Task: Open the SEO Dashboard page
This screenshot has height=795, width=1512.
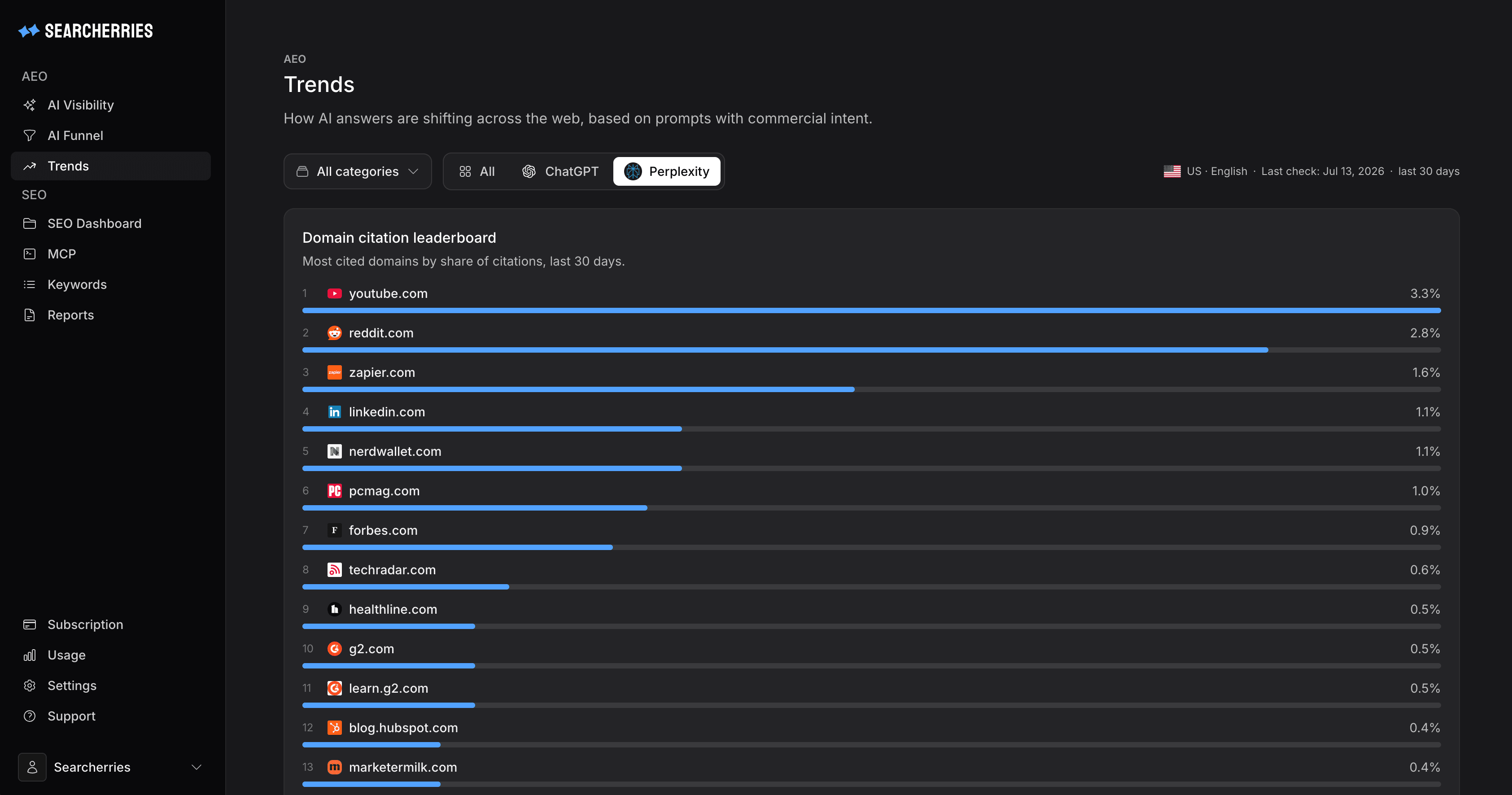Action: coord(110,223)
